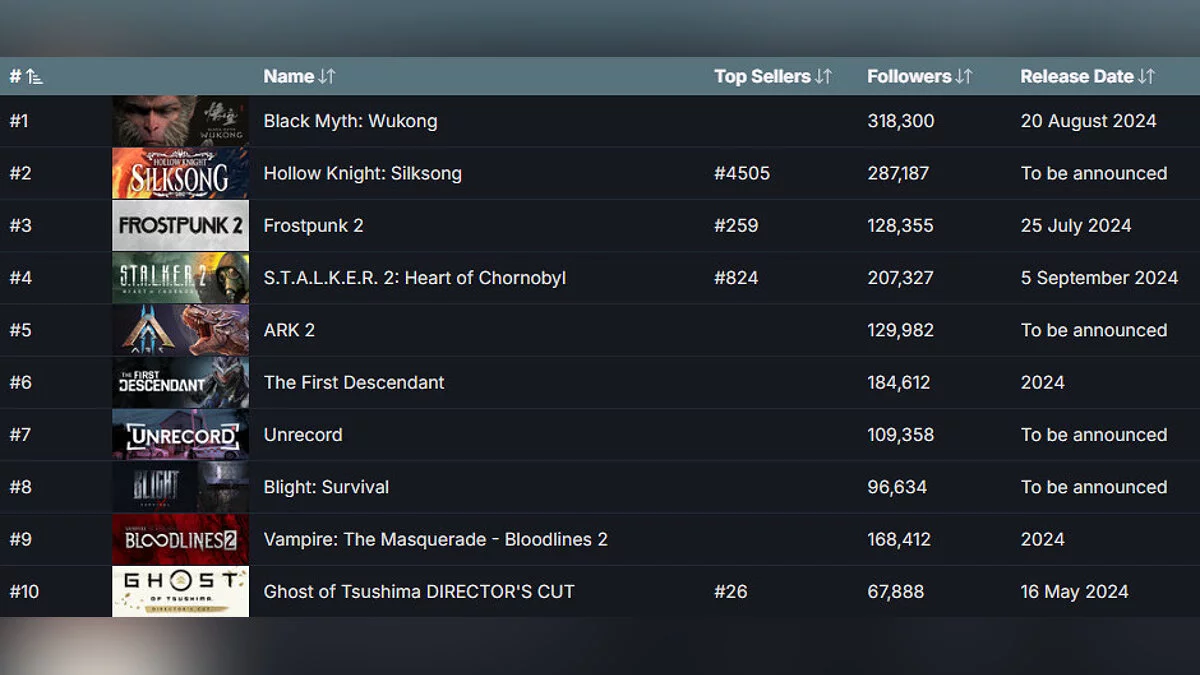Viewport: 1200px width, 675px height.
Task: Select Silksong's To be announced date
Action: (x=1094, y=173)
